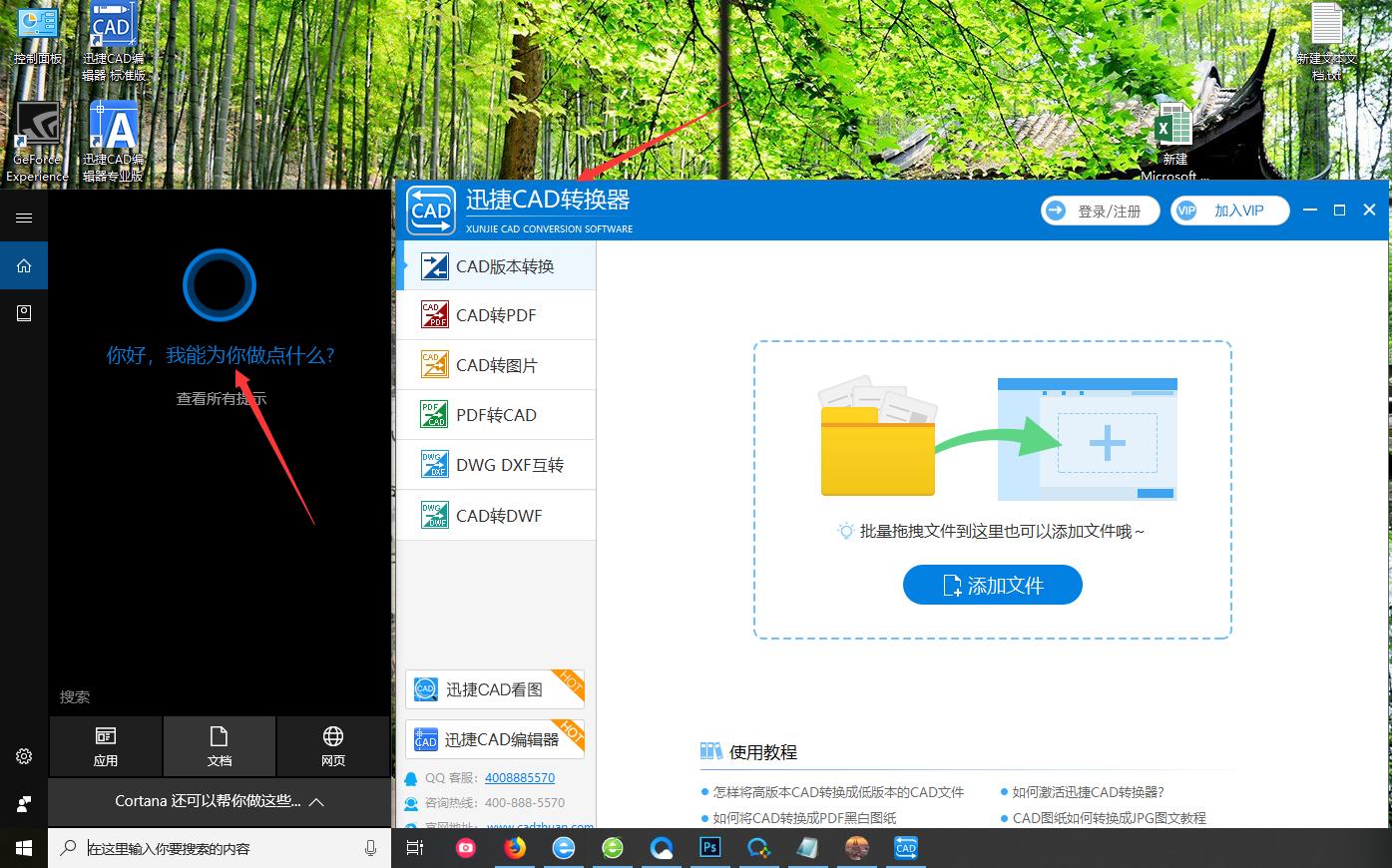Select the CAD版本转换 tool icon
1392x868 pixels.
point(434,265)
